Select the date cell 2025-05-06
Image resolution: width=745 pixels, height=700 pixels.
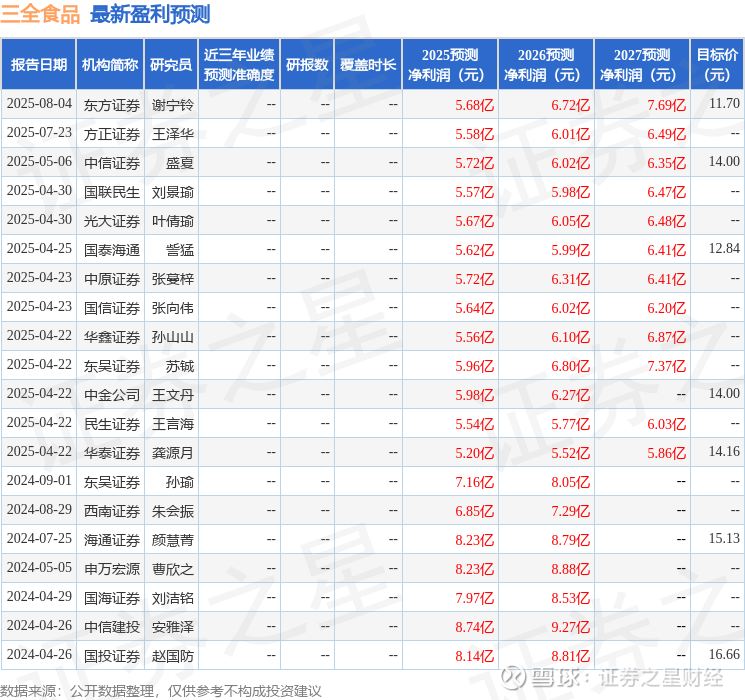[x=39, y=162]
